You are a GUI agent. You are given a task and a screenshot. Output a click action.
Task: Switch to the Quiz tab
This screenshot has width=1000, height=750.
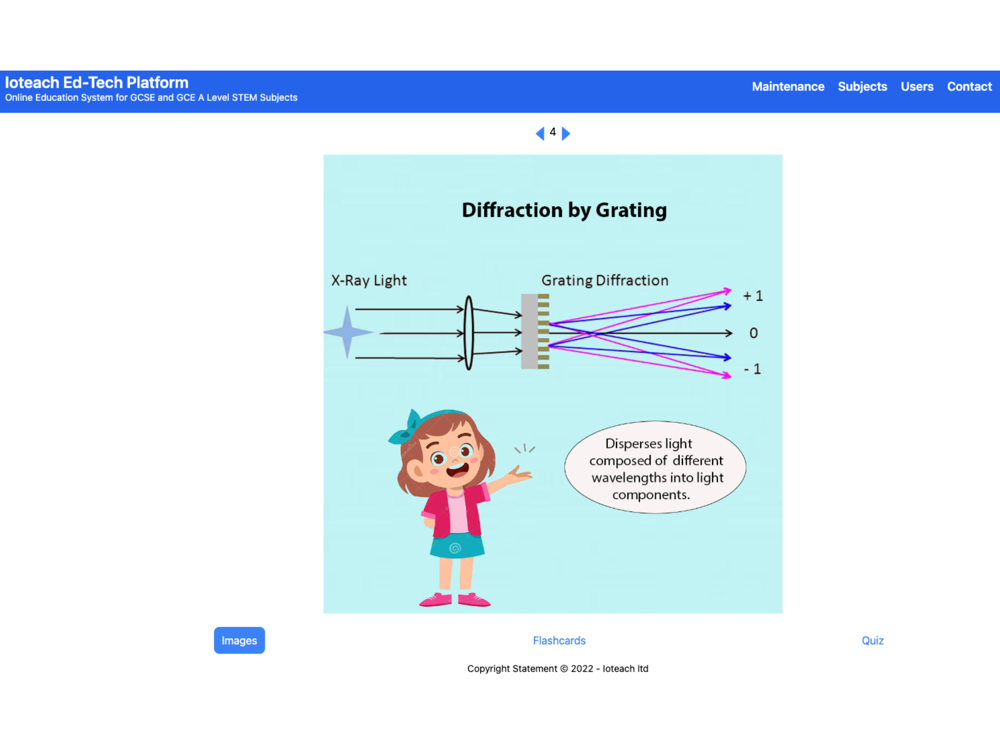pos(872,640)
